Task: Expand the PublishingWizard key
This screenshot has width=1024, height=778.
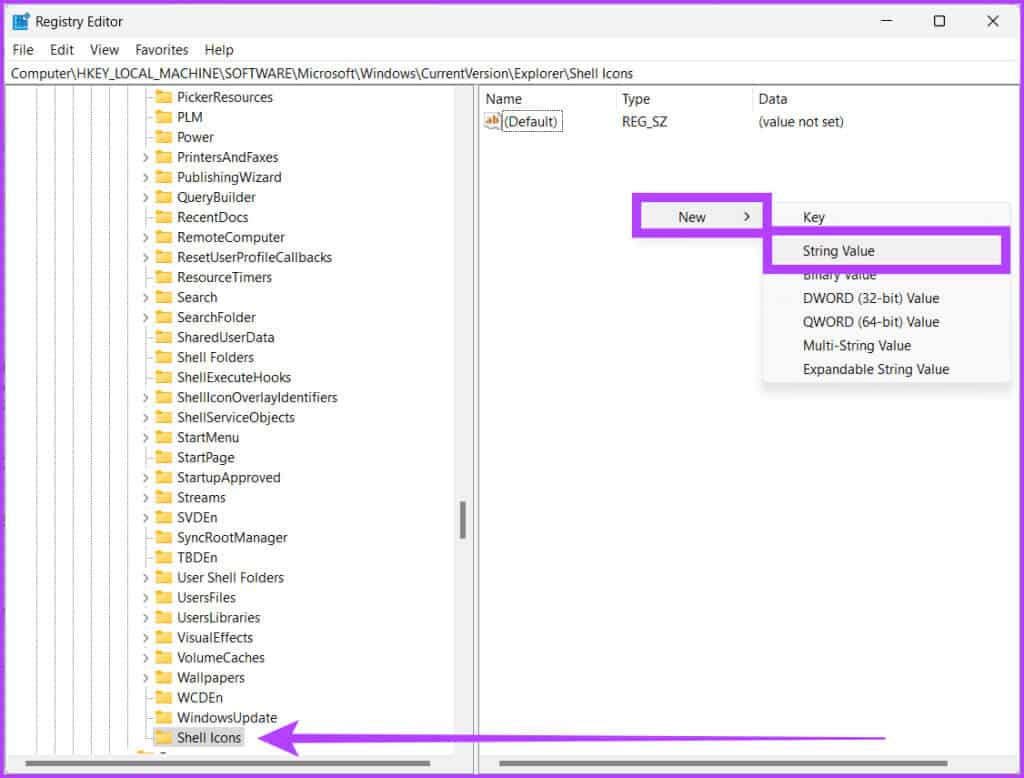Action: pyautogui.click(x=146, y=178)
